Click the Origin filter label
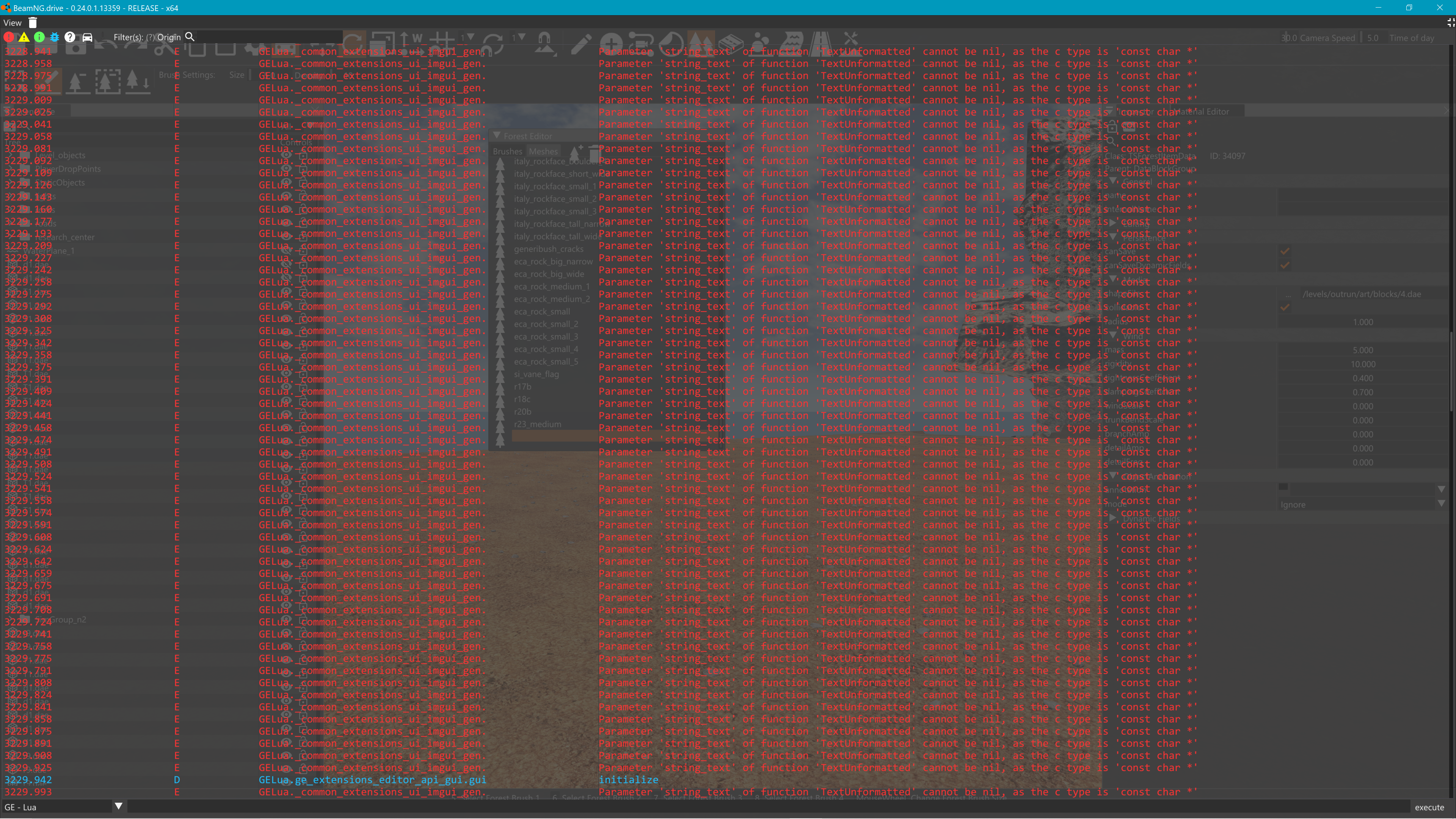 tap(168, 37)
